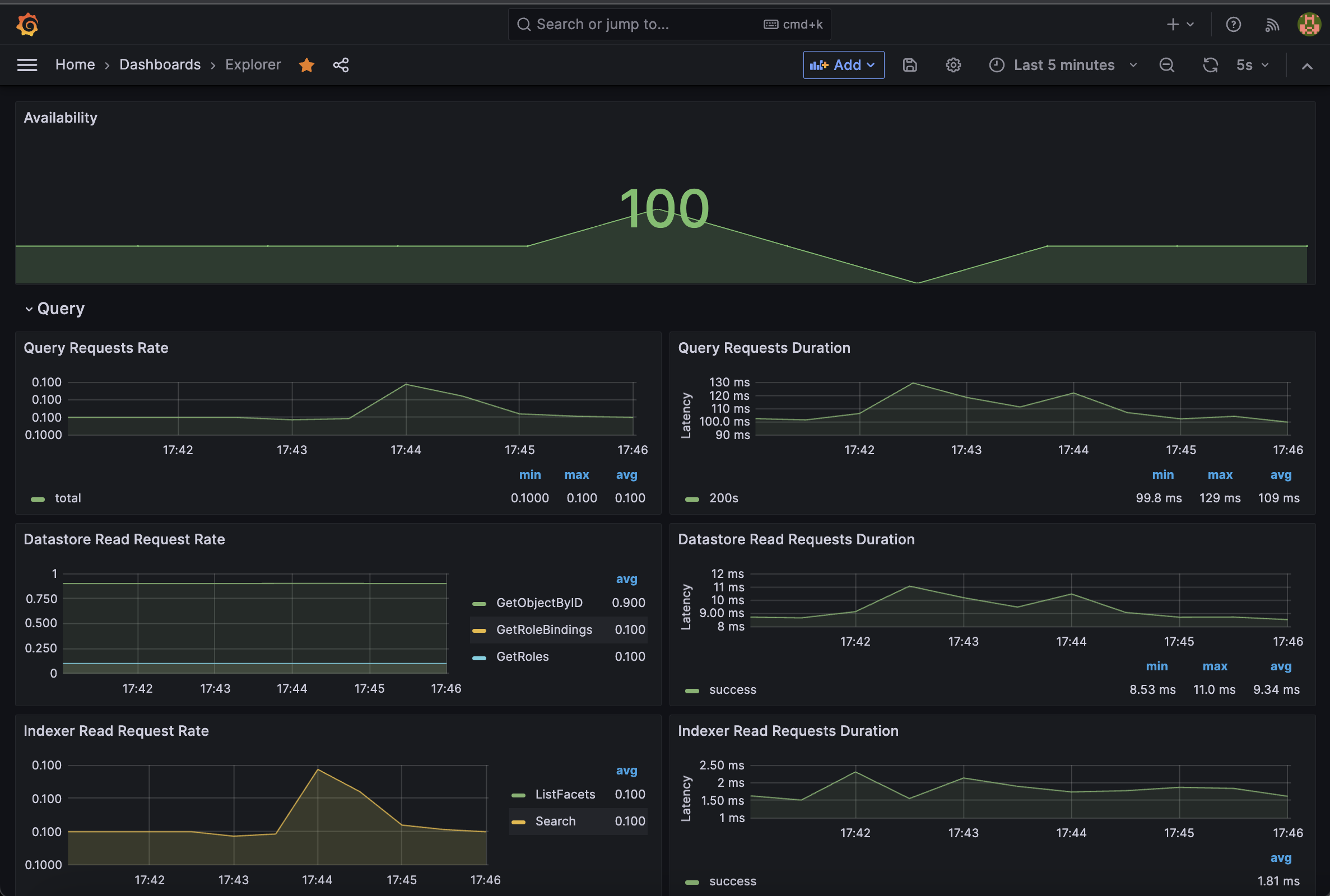Open the user profile avatar
The image size is (1330, 896).
(1309, 25)
